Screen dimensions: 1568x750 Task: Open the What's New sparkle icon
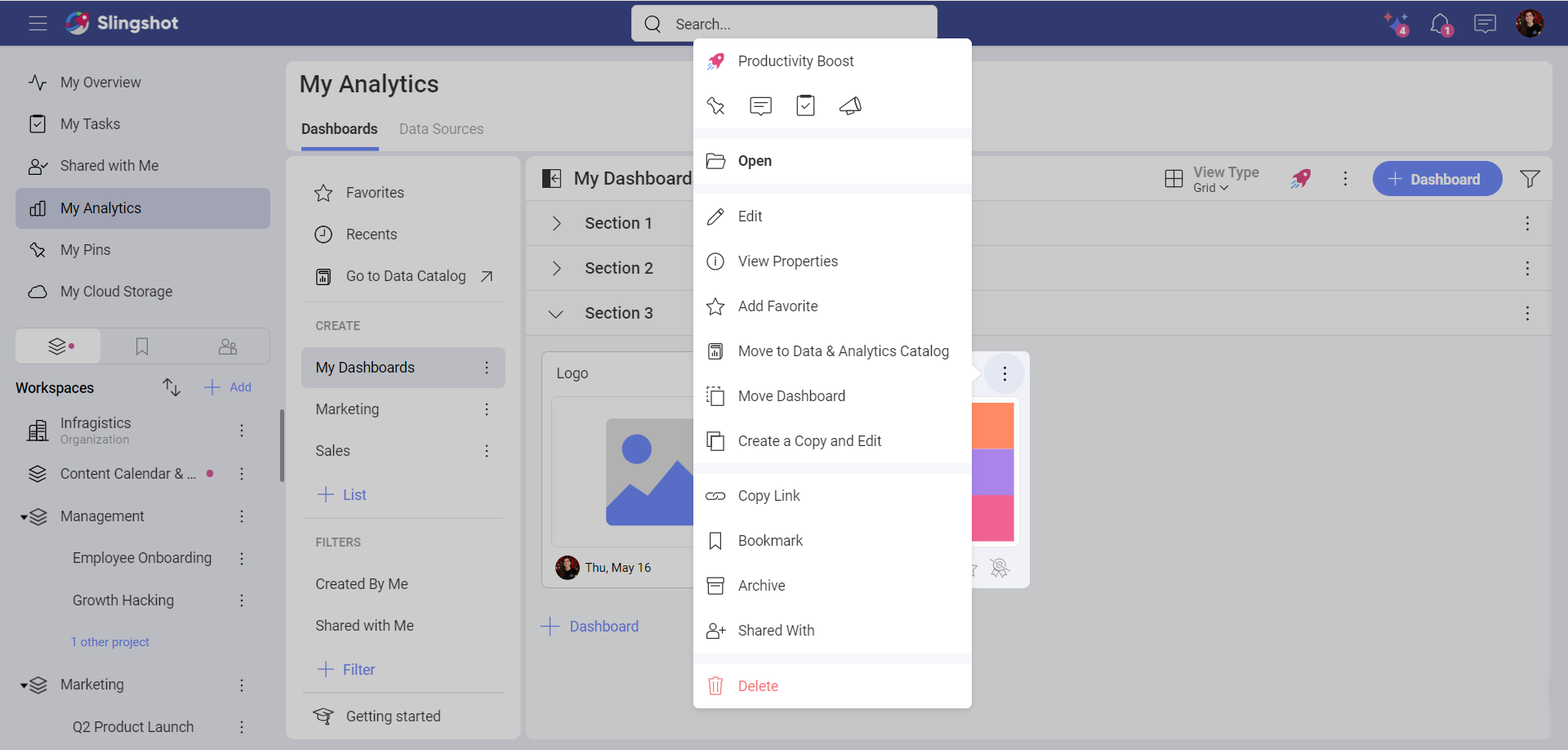coord(1396,24)
